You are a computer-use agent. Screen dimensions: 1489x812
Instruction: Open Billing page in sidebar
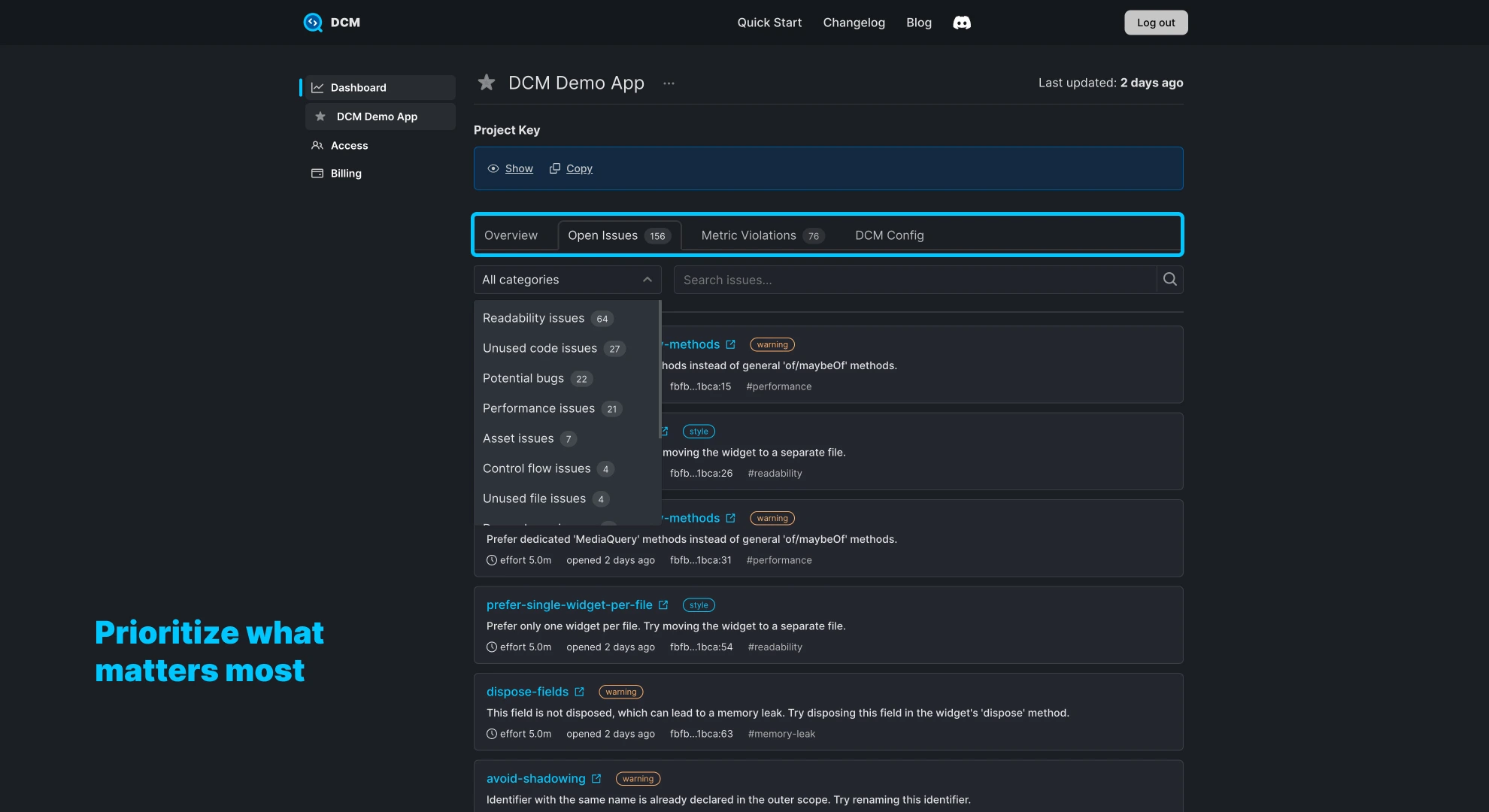(x=346, y=174)
